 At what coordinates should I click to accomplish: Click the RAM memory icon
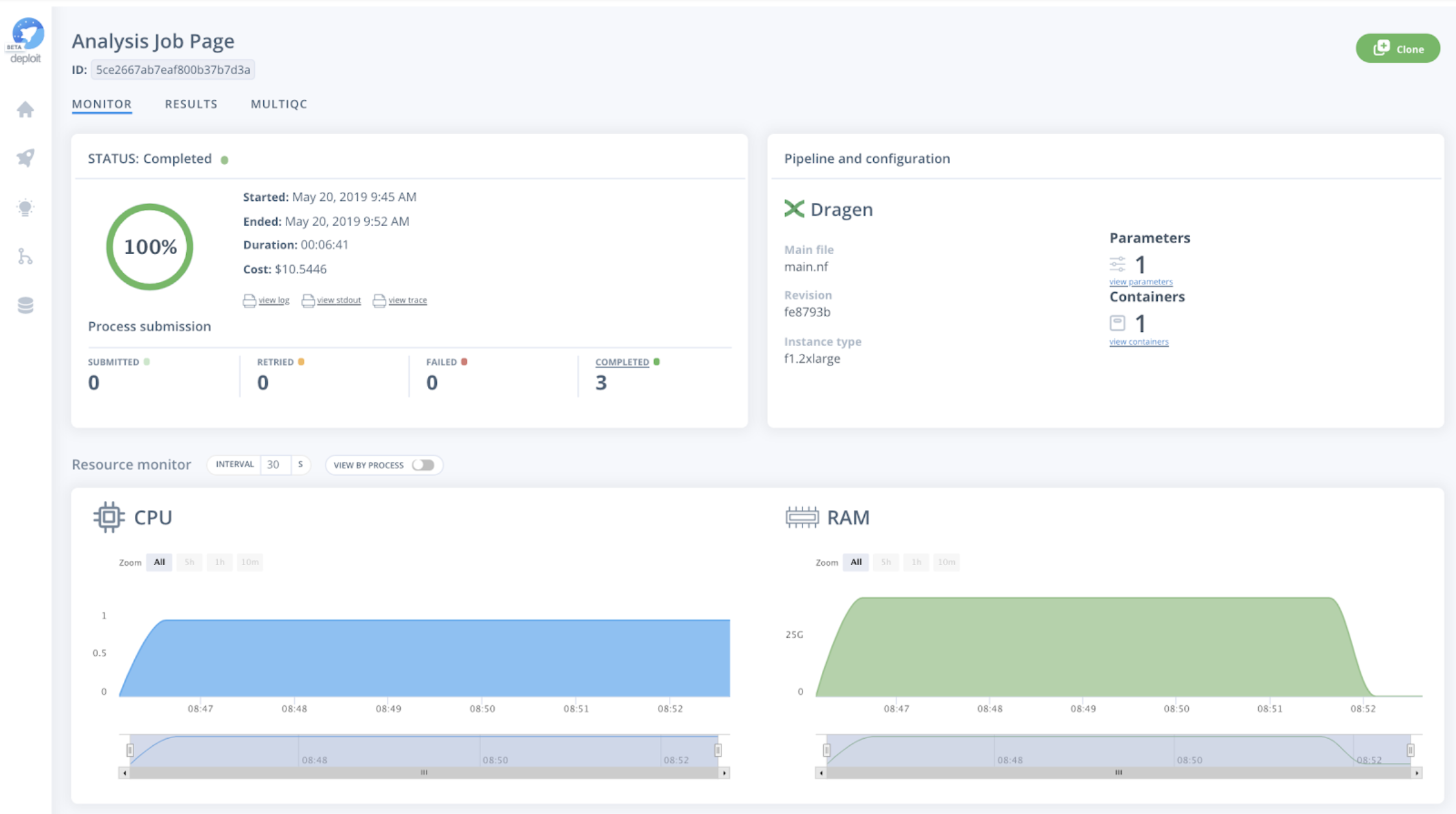(802, 517)
